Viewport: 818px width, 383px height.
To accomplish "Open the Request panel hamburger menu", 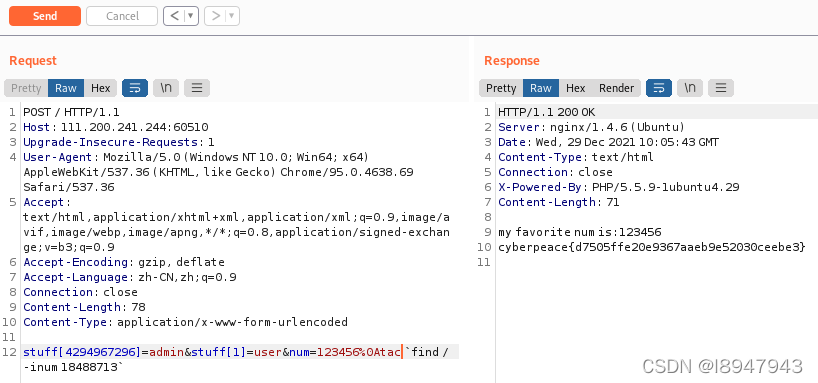I will (x=197, y=88).
